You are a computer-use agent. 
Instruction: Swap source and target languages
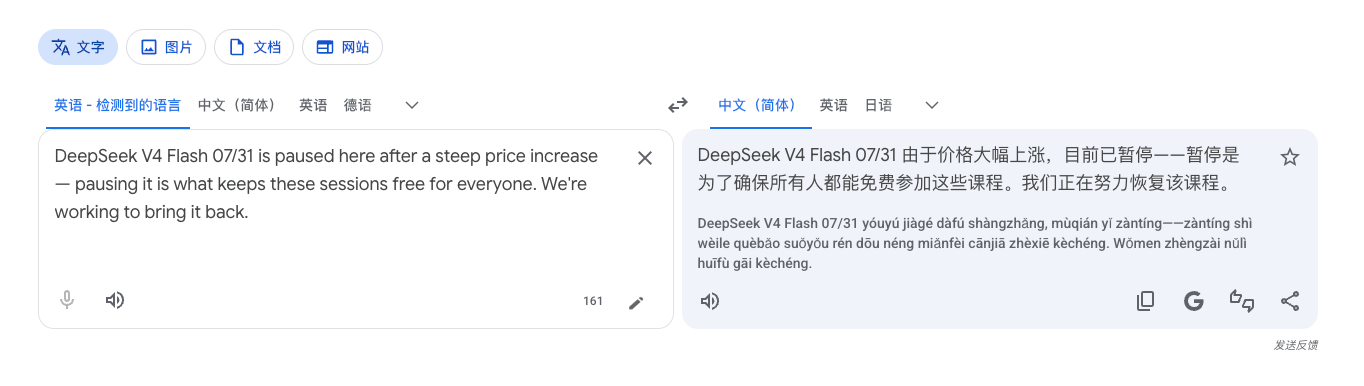point(678,105)
